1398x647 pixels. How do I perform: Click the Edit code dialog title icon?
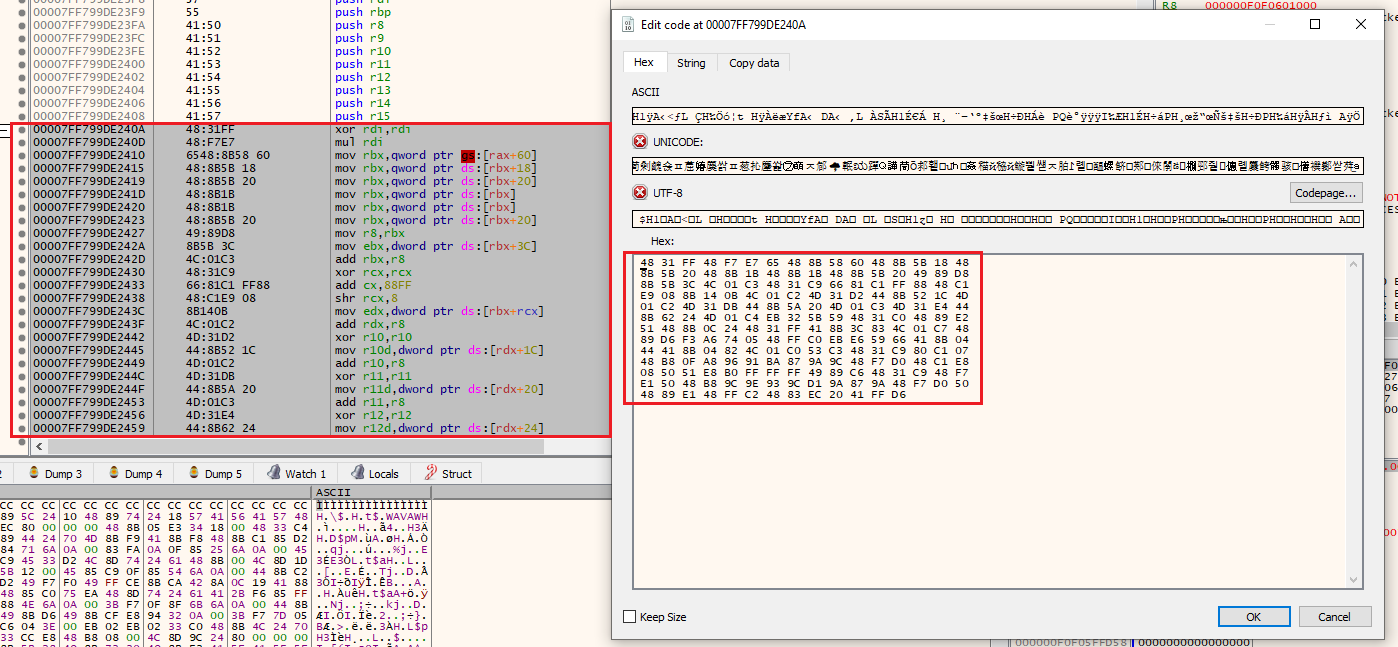(627, 24)
